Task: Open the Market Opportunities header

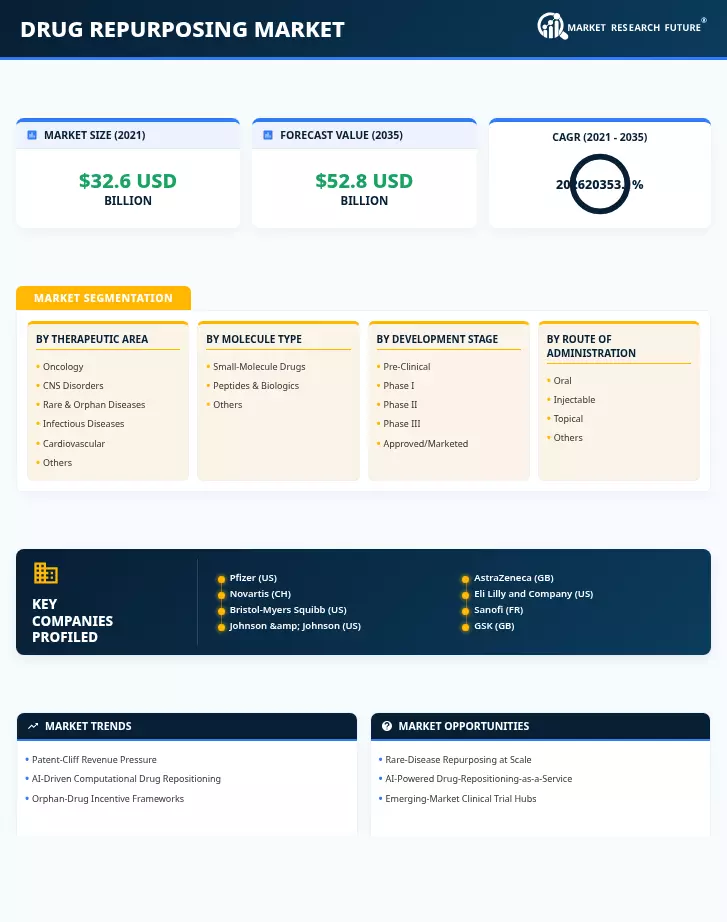Action: 541,726
